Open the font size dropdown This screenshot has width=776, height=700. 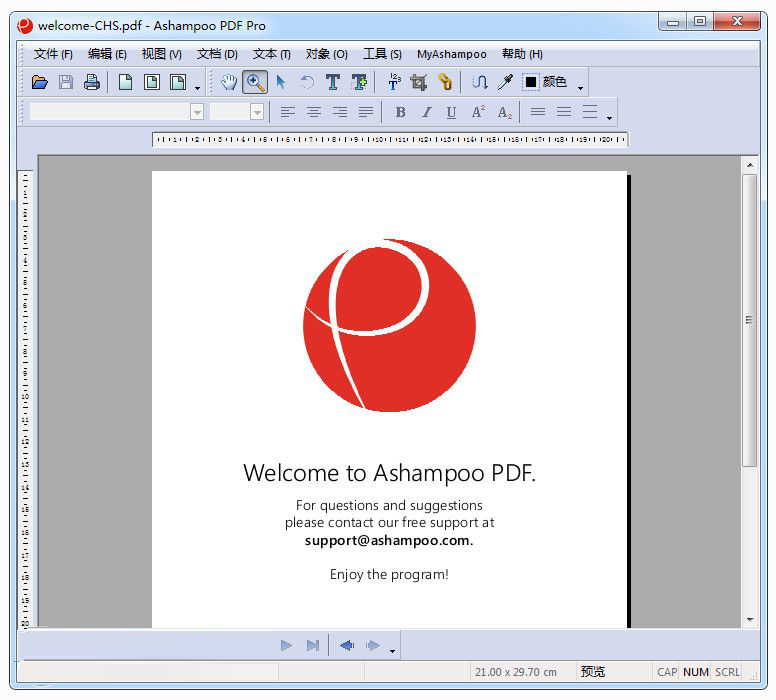257,112
